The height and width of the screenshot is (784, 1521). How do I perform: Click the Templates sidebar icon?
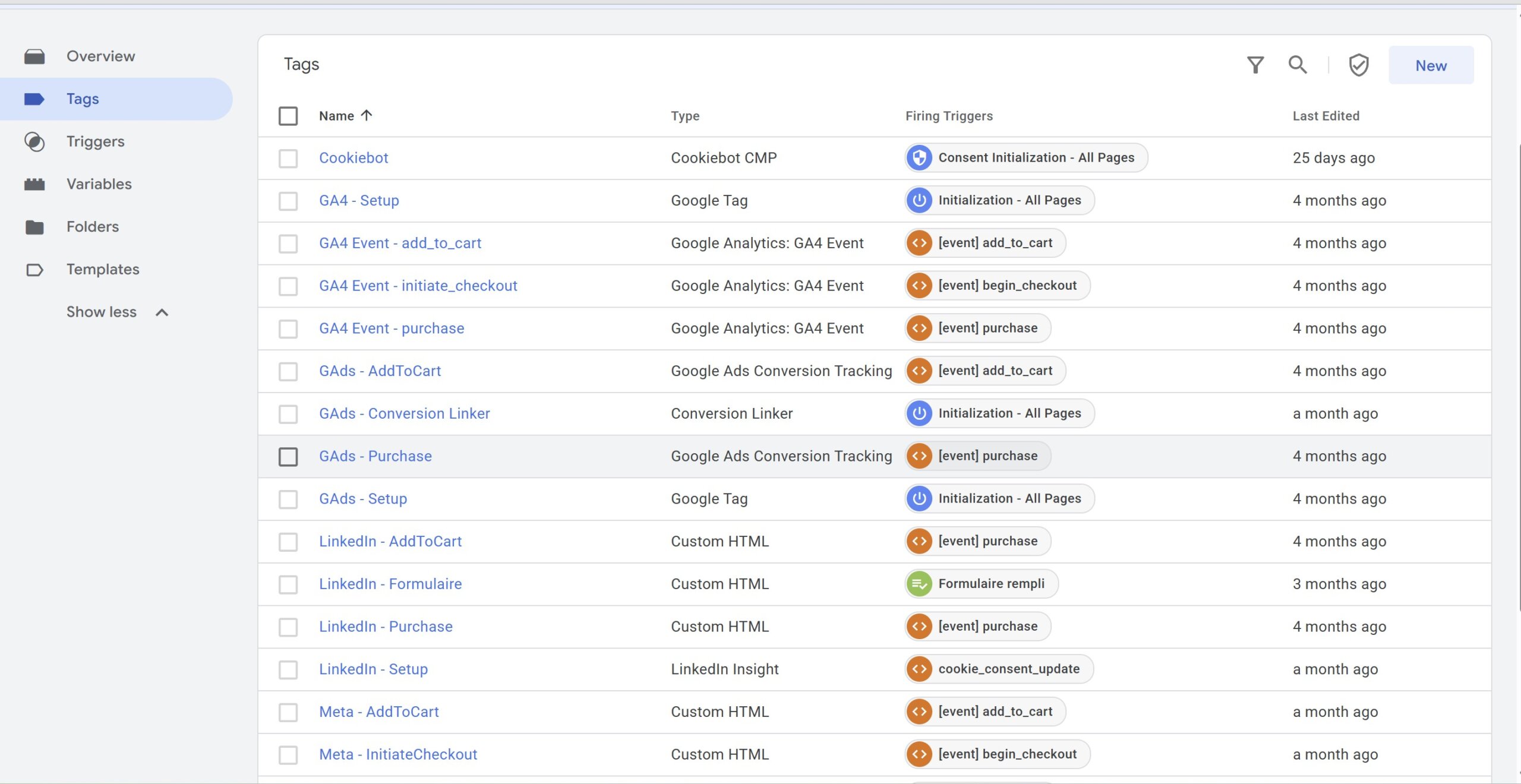tap(34, 270)
